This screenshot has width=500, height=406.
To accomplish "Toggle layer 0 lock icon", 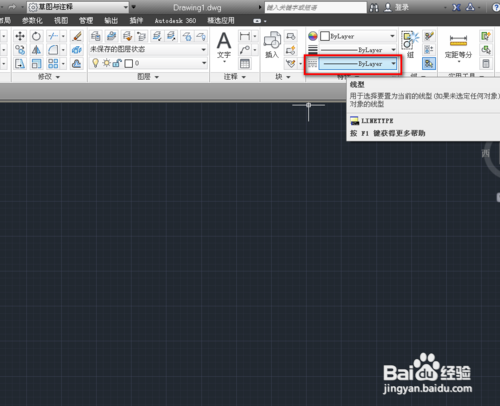I will [117, 63].
